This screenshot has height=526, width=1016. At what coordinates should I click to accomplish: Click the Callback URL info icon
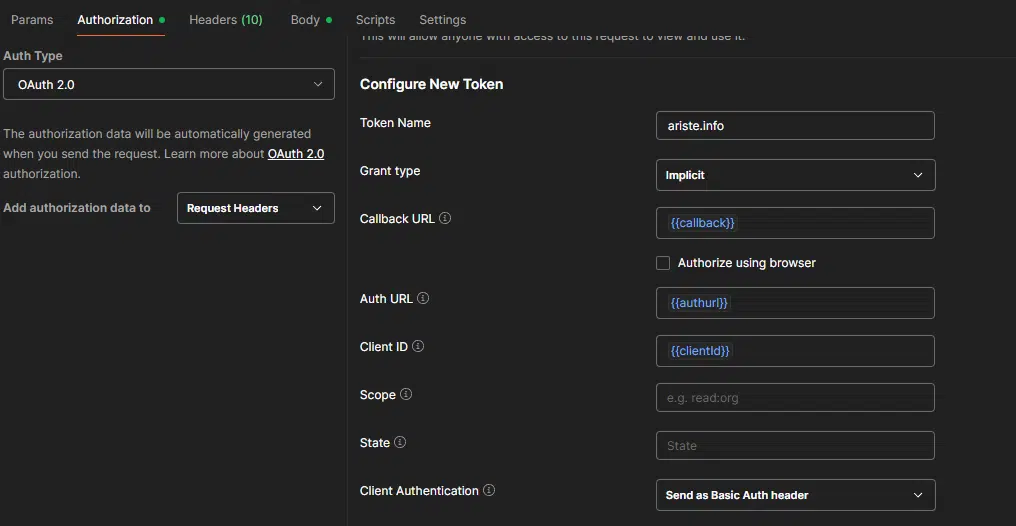[x=445, y=218]
